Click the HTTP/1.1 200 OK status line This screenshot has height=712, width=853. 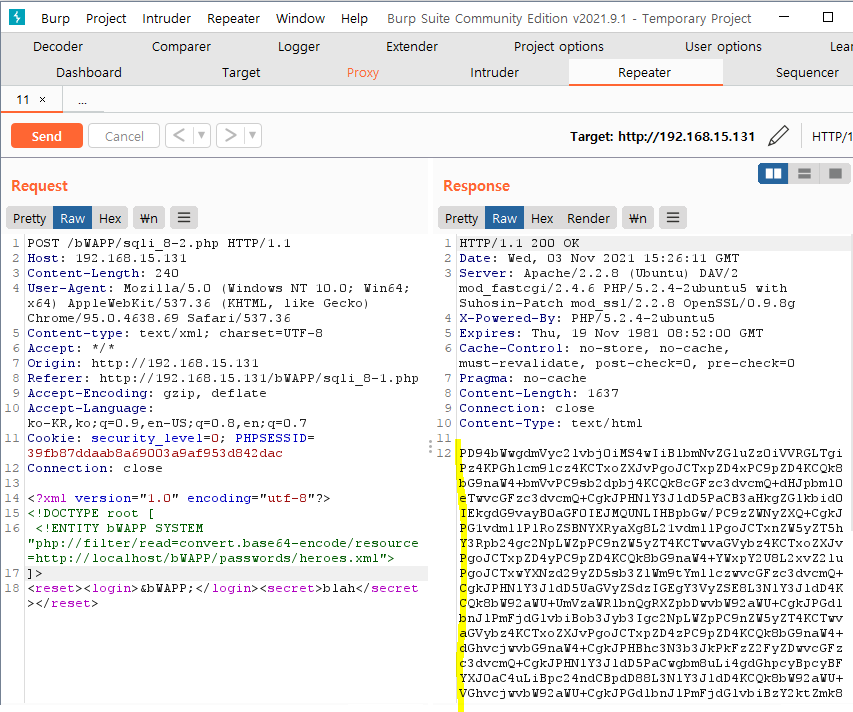(520, 243)
